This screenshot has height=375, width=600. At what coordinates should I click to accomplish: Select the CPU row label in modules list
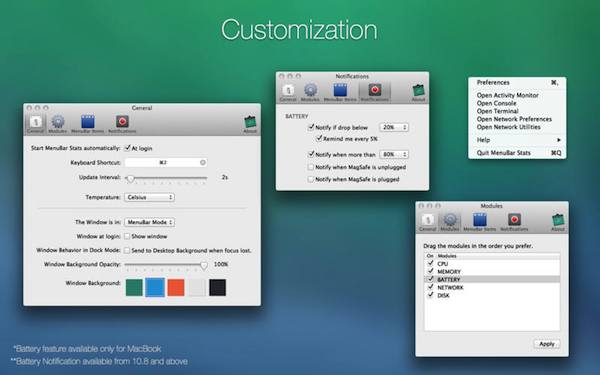pos(442,264)
